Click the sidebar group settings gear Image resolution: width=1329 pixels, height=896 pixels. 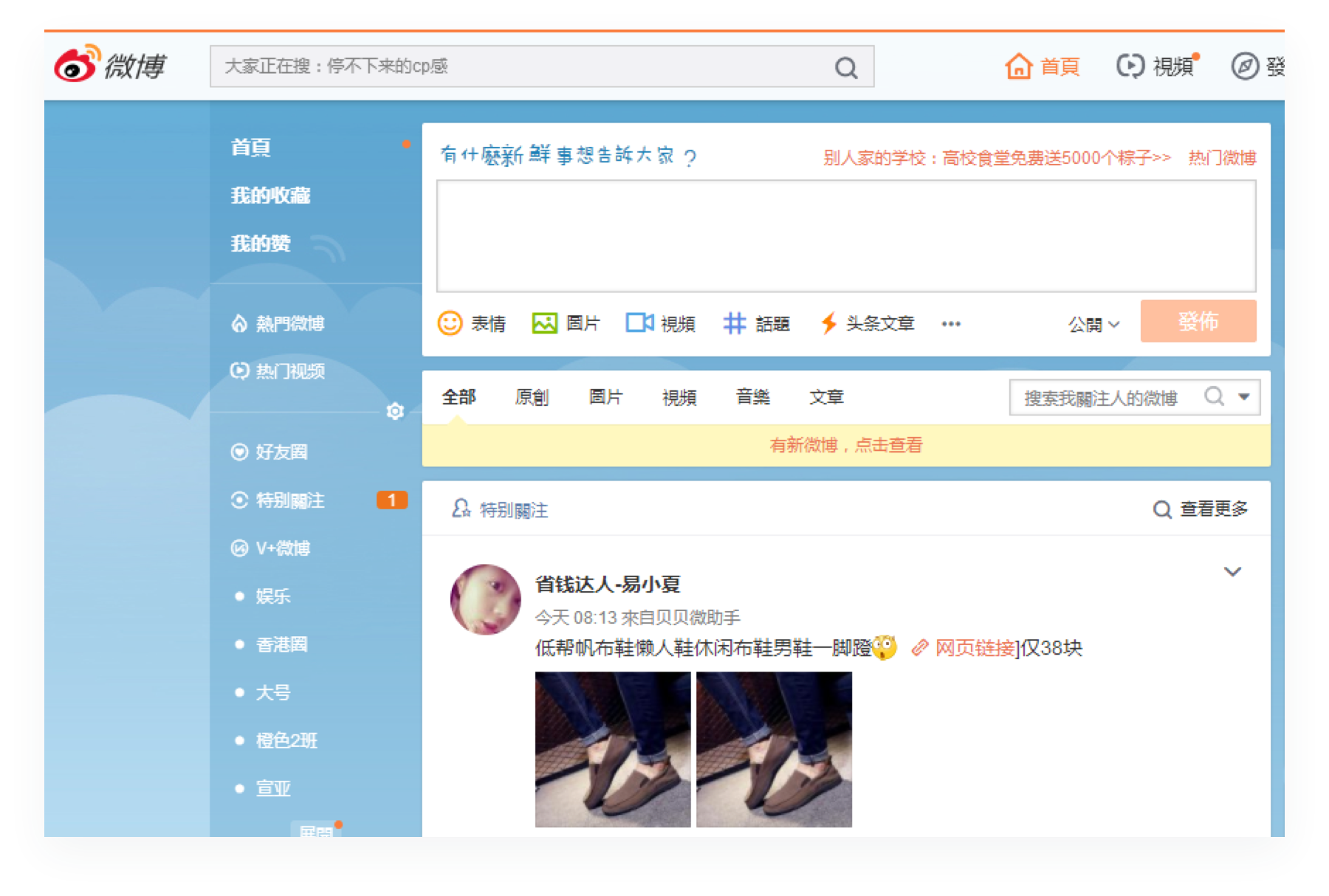395,411
